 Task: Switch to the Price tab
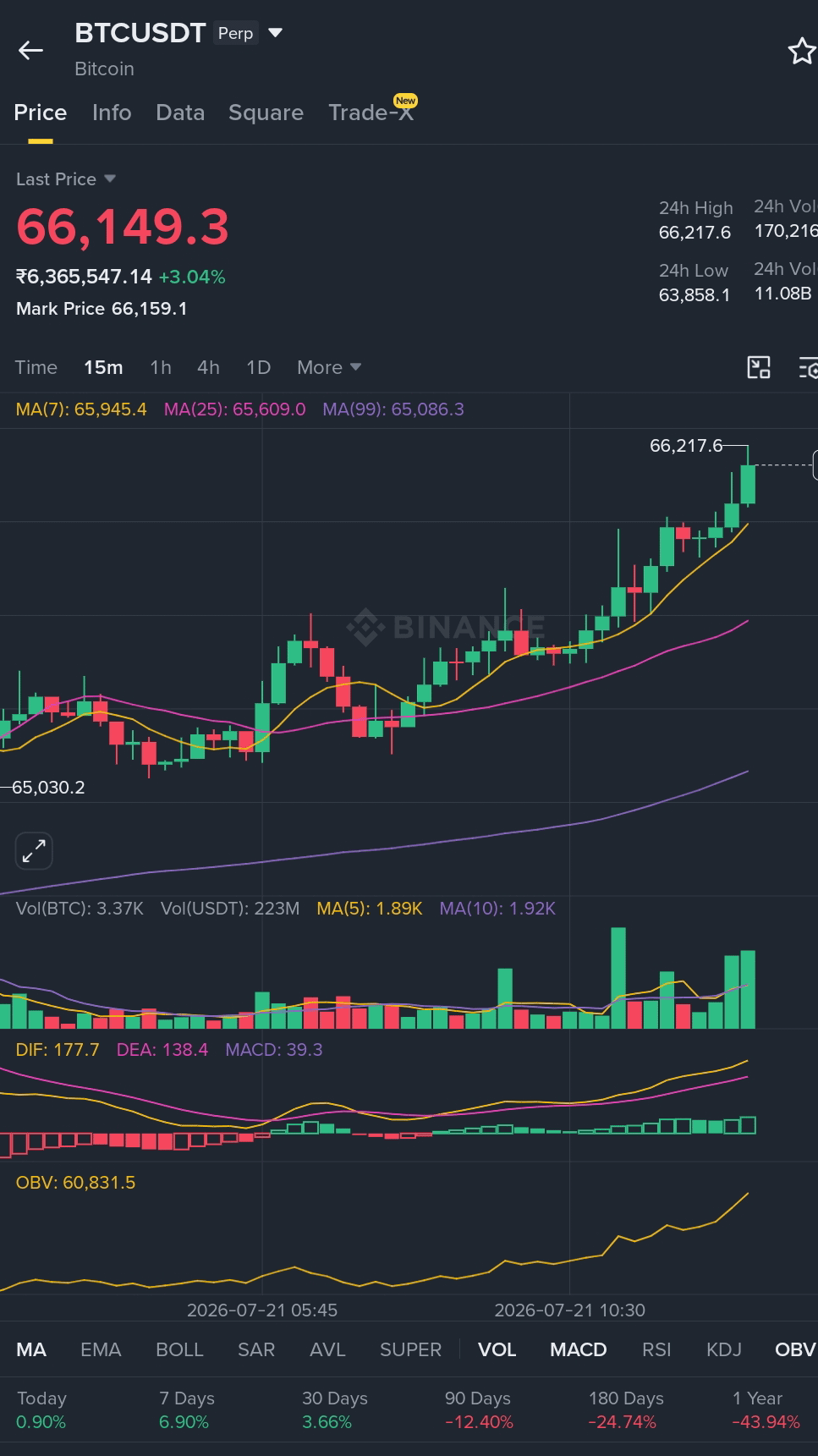(40, 113)
